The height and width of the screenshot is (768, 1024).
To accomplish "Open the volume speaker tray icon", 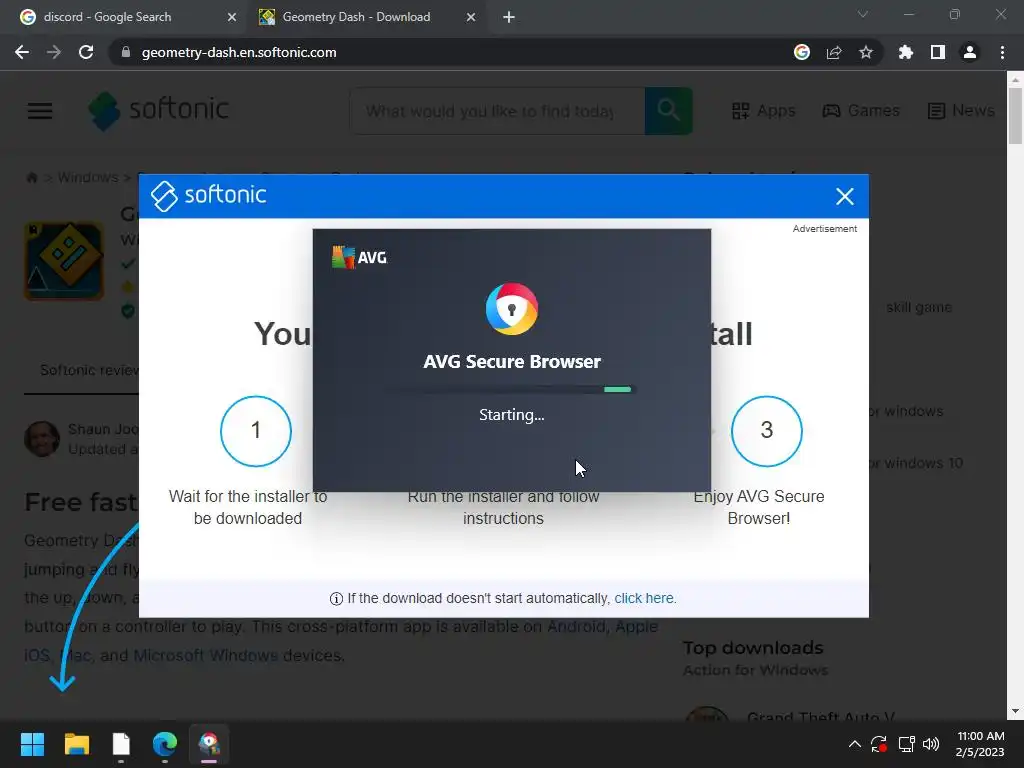I will pos(931,744).
